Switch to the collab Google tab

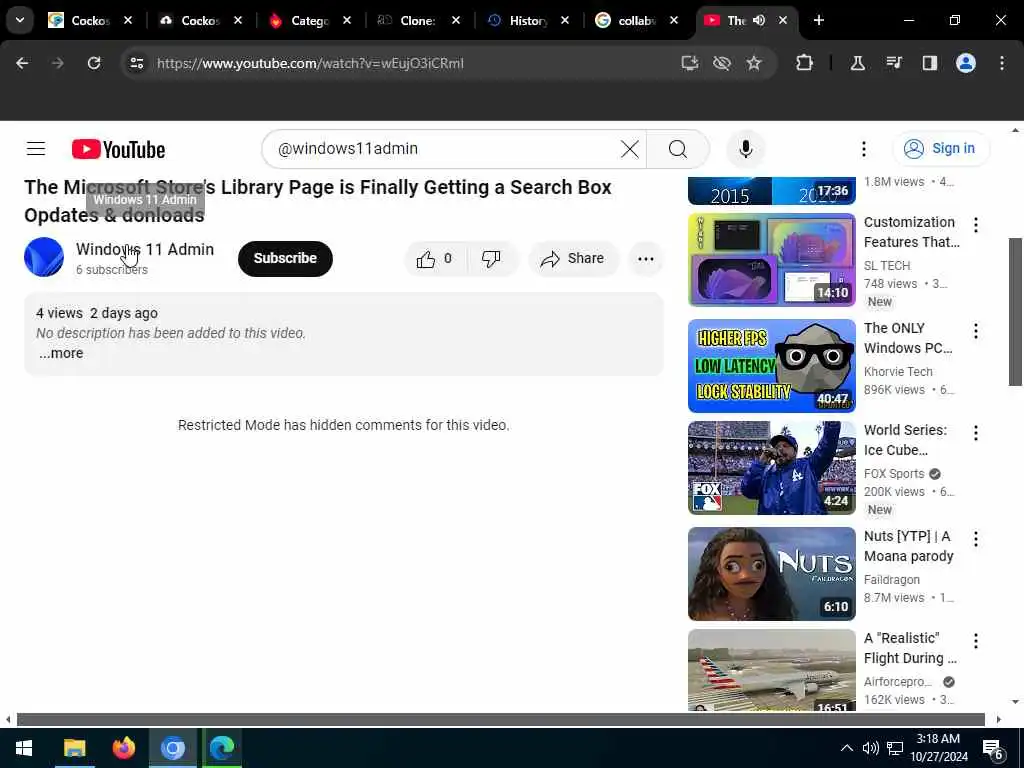point(635,20)
